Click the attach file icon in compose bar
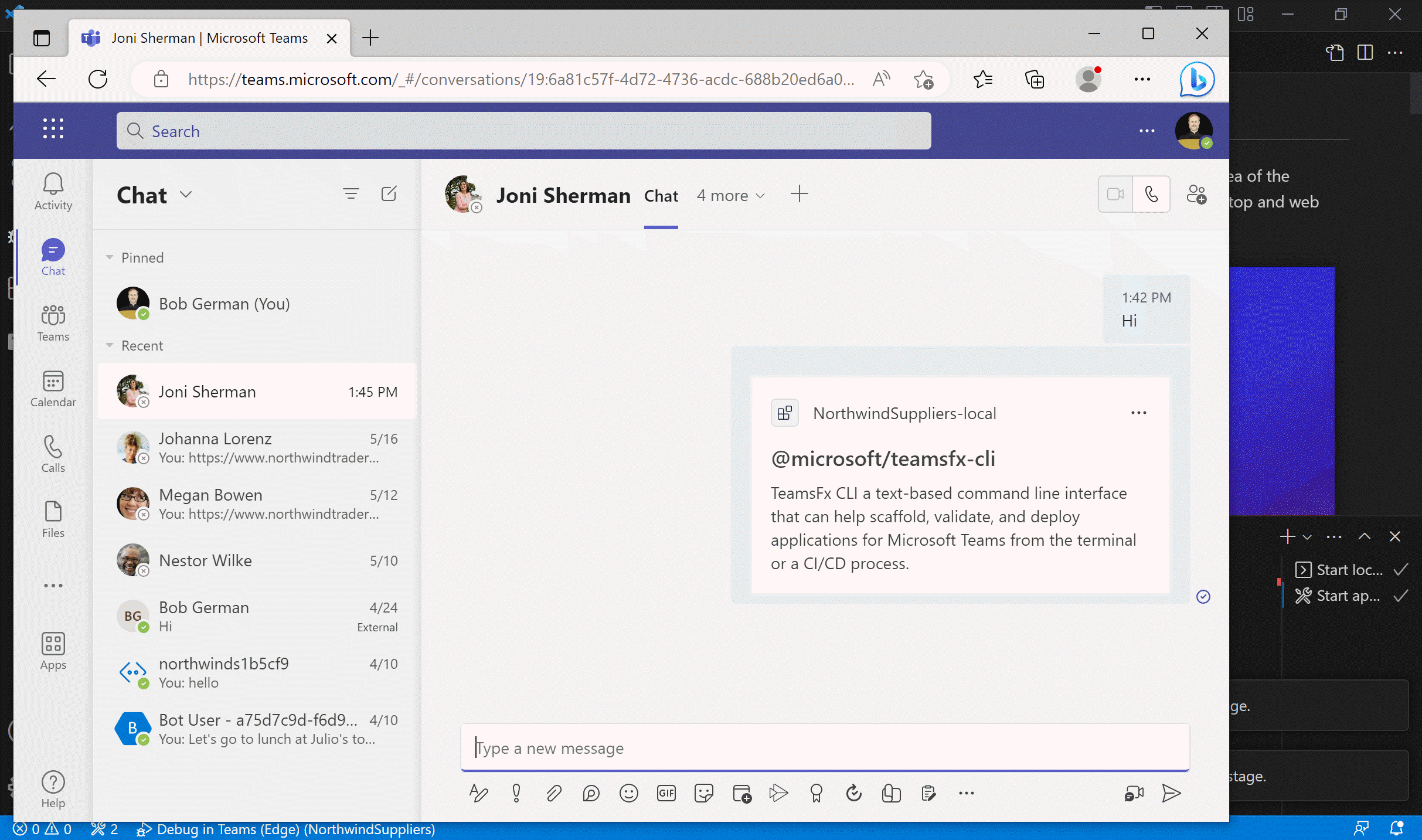This screenshot has height=840, width=1422. pyautogui.click(x=553, y=793)
